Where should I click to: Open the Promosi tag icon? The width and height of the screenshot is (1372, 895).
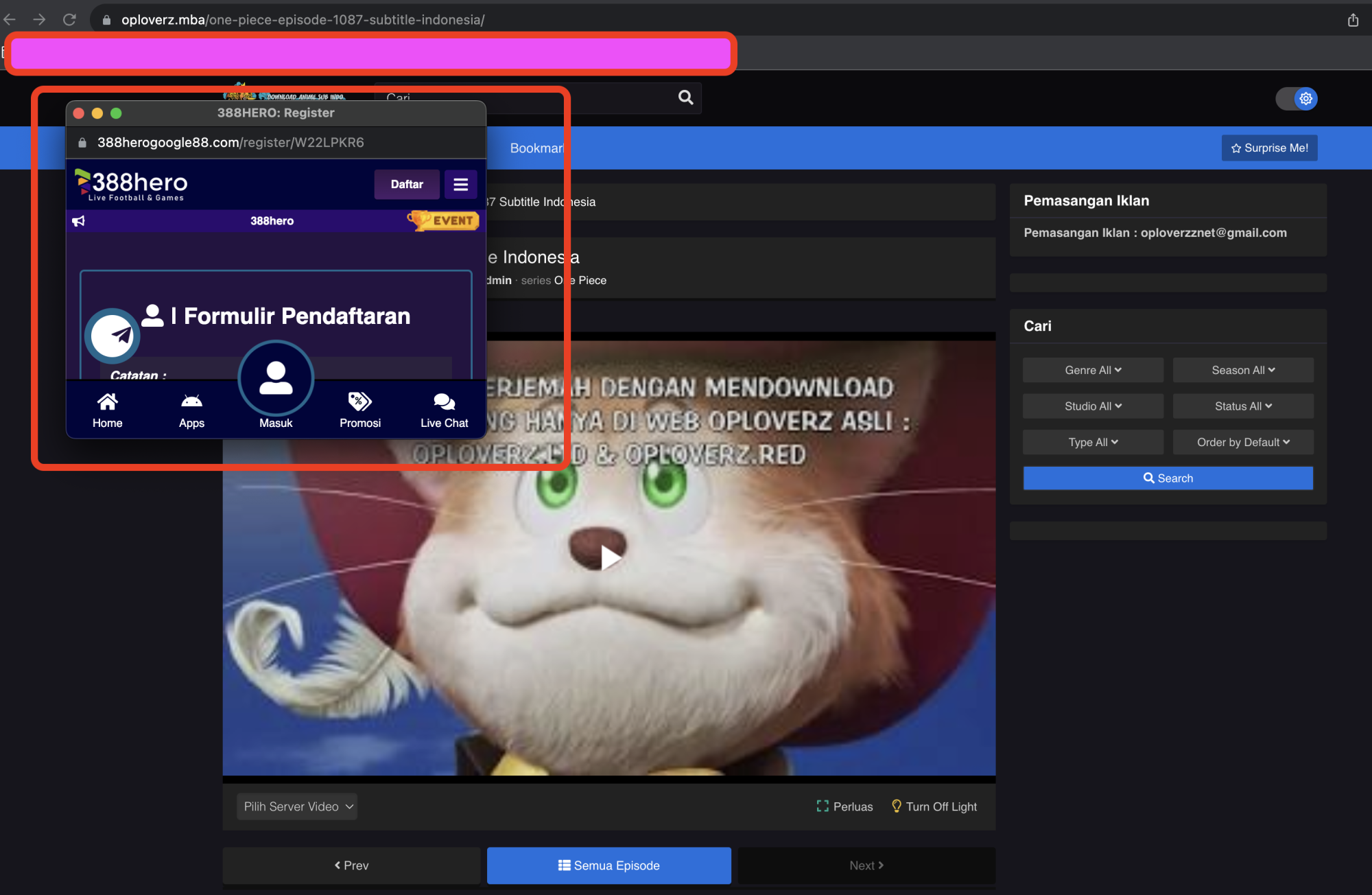[x=359, y=402]
